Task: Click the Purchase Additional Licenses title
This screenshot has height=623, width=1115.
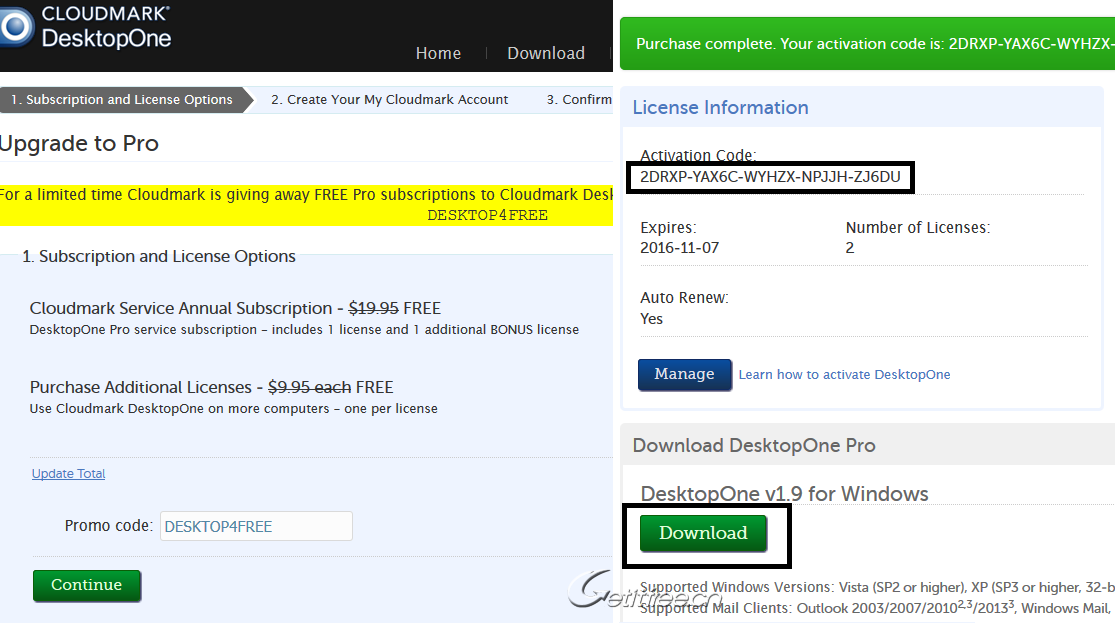Action: [x=140, y=387]
